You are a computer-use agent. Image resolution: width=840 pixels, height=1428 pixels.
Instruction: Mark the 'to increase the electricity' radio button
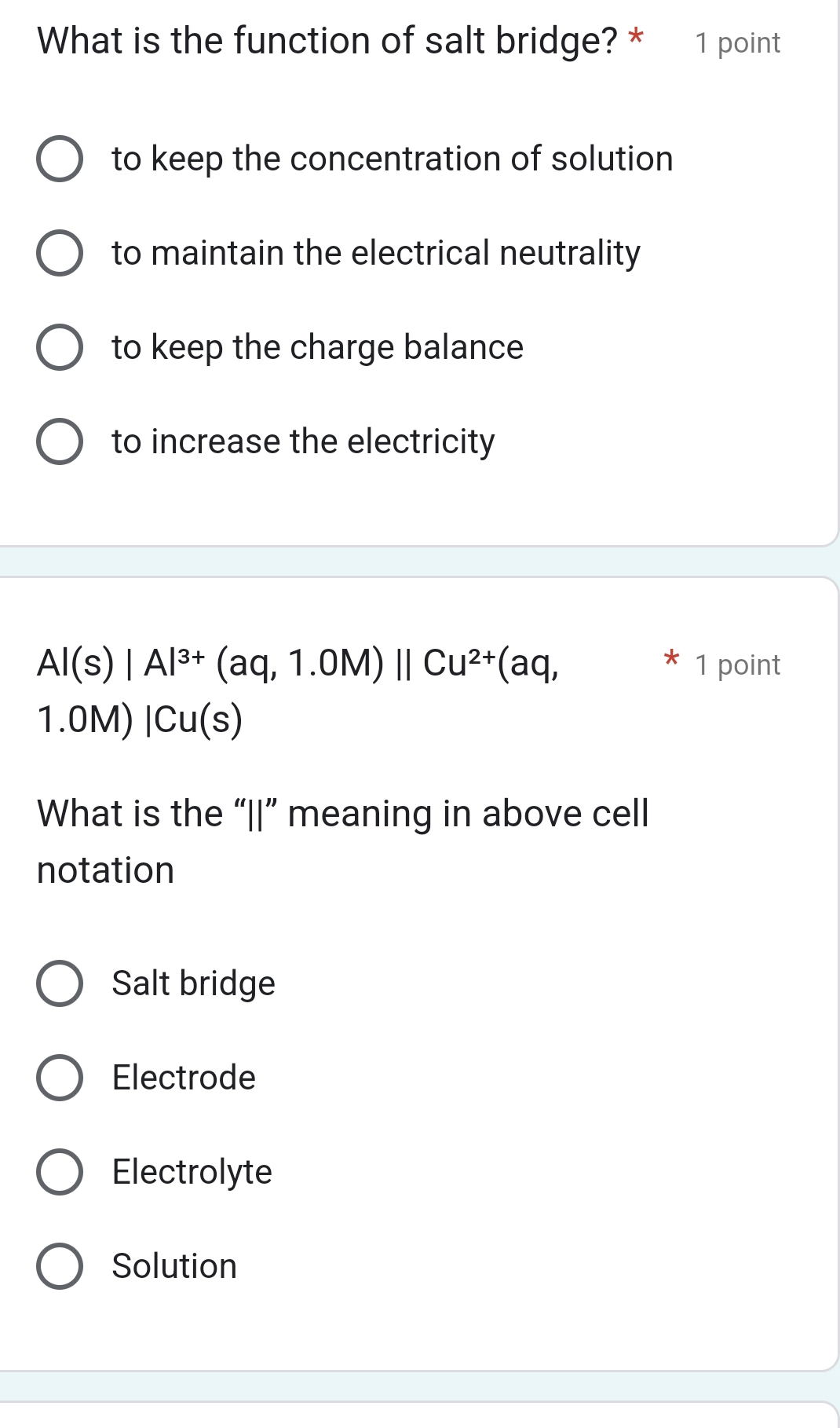tap(60, 441)
